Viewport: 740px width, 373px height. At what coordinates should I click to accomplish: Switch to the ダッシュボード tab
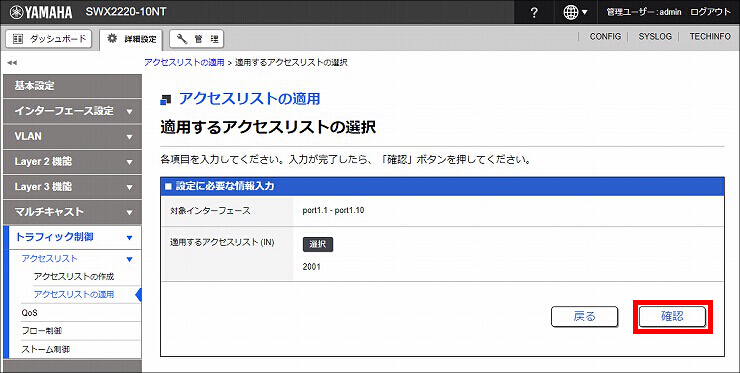coord(50,39)
